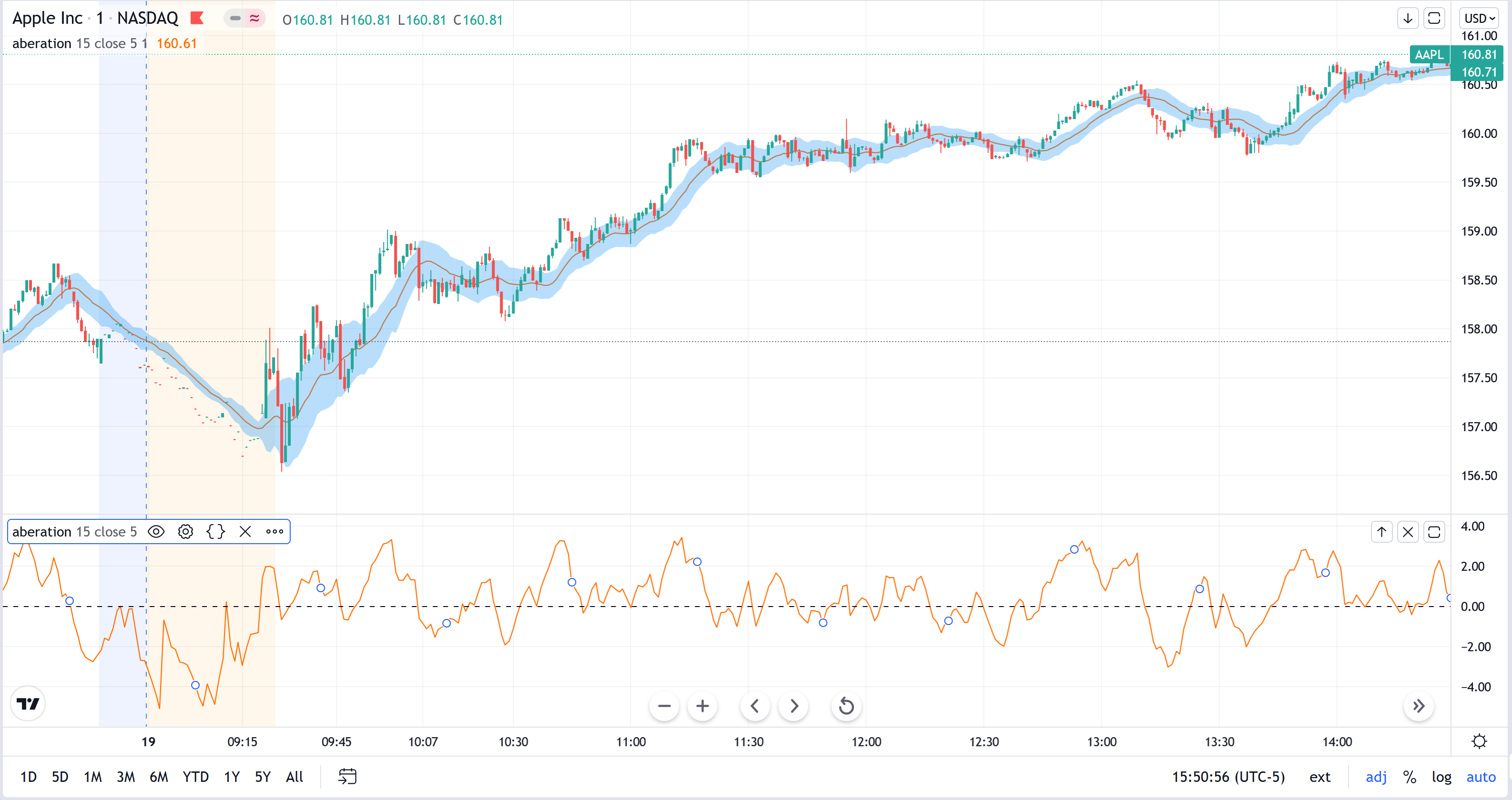
Task: Click the 160.71 indicator price label
Action: 1478,71
